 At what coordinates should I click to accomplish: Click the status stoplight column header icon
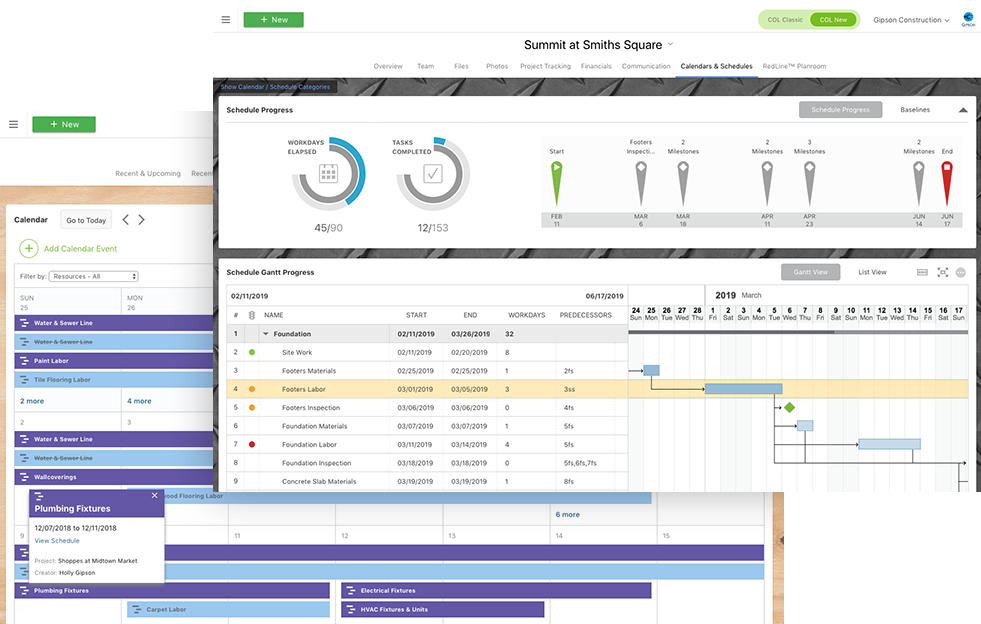coord(252,315)
